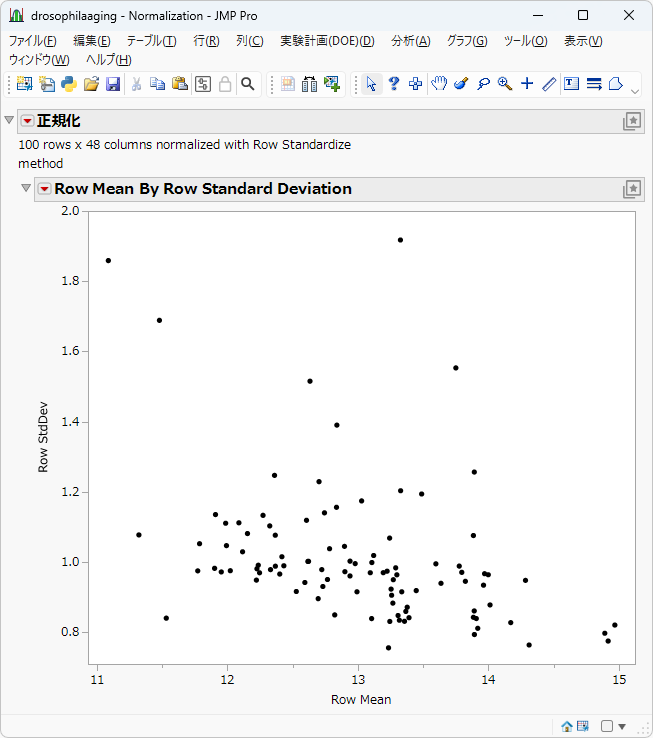Open the 行(R) menu
Screen dimensions: 653x738
click(x=206, y=41)
